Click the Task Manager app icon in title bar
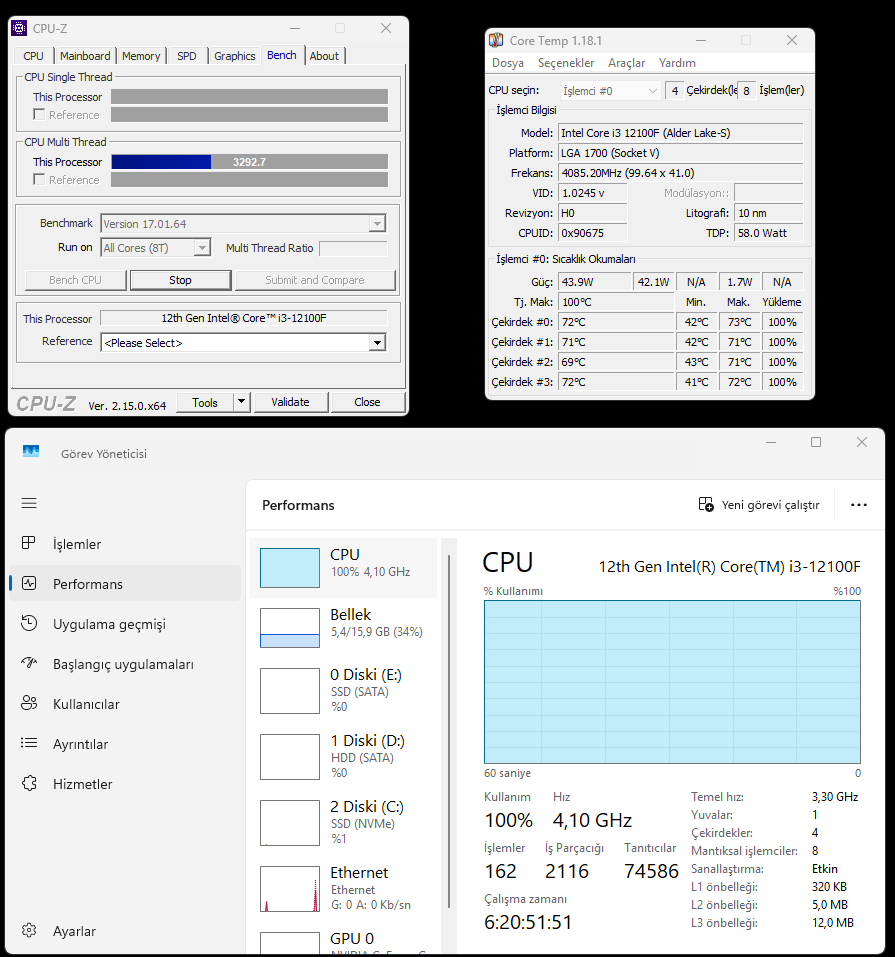The image size is (895, 957). coord(31,452)
